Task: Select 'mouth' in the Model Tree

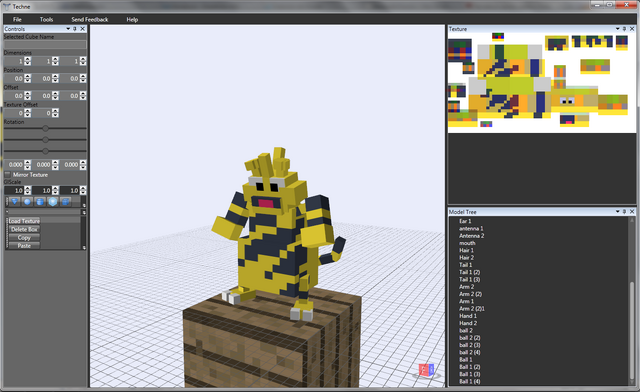Action: pyautogui.click(x=467, y=243)
